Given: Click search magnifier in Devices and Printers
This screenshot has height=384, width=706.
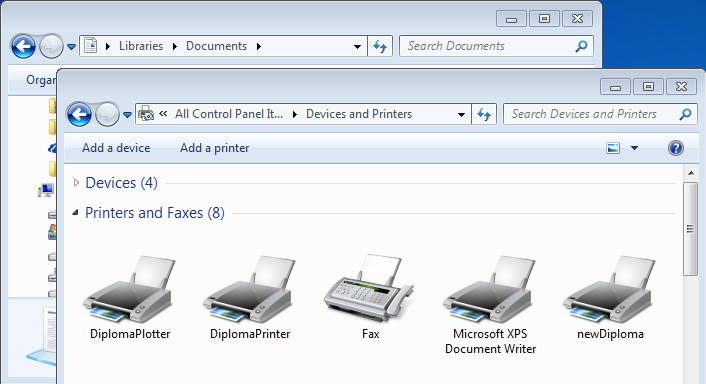Looking at the screenshot, I should (x=685, y=114).
